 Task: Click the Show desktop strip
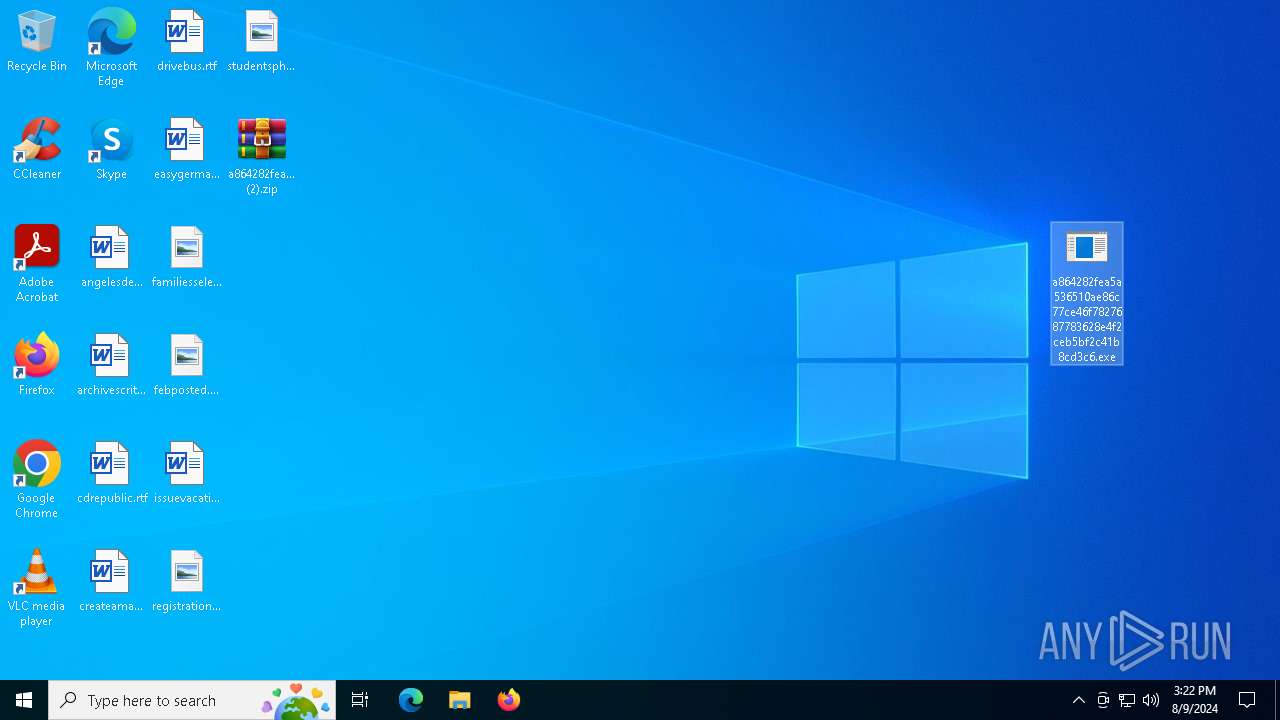coord(1277,700)
